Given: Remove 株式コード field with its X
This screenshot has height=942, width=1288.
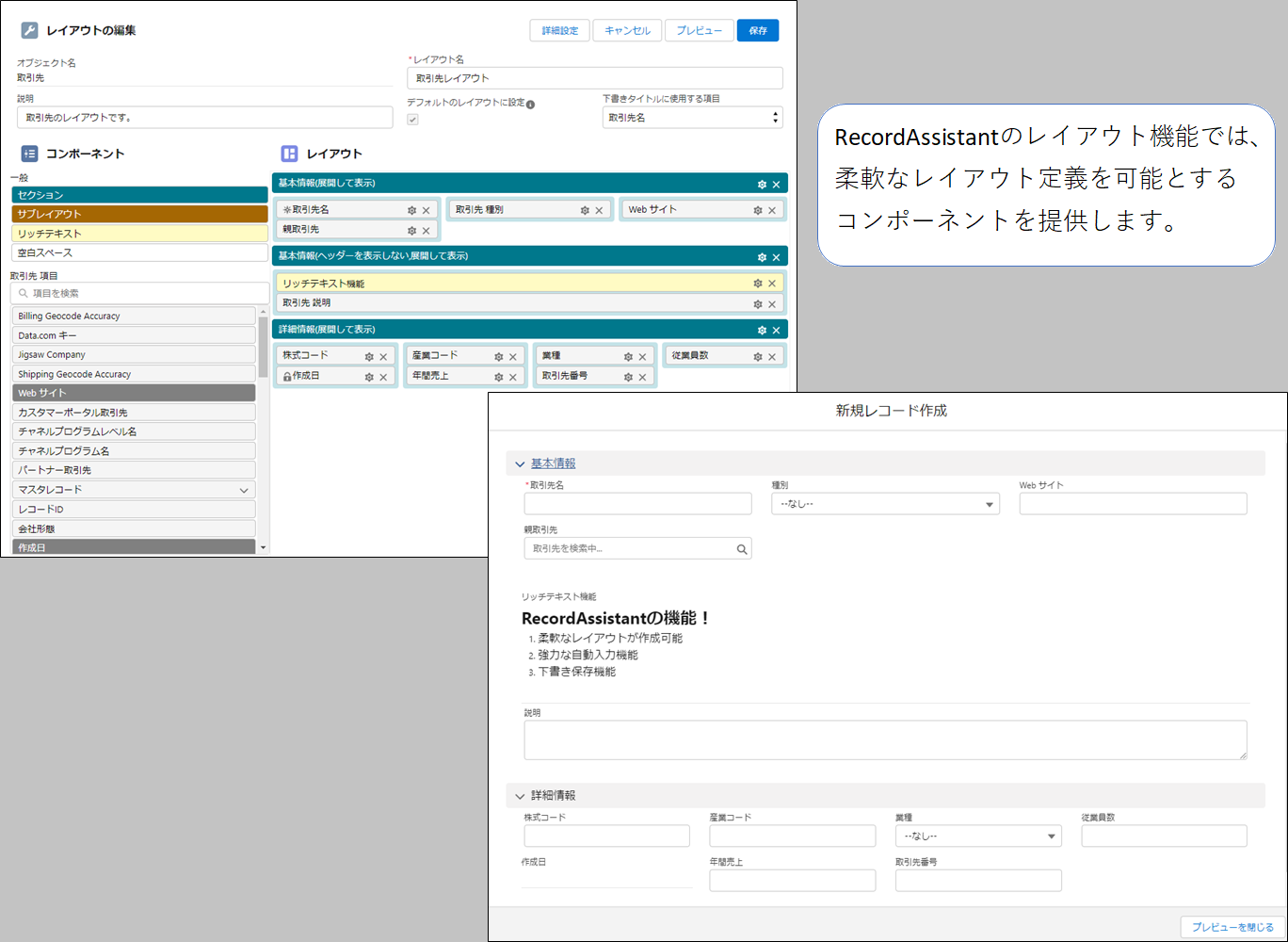Looking at the screenshot, I should (383, 356).
